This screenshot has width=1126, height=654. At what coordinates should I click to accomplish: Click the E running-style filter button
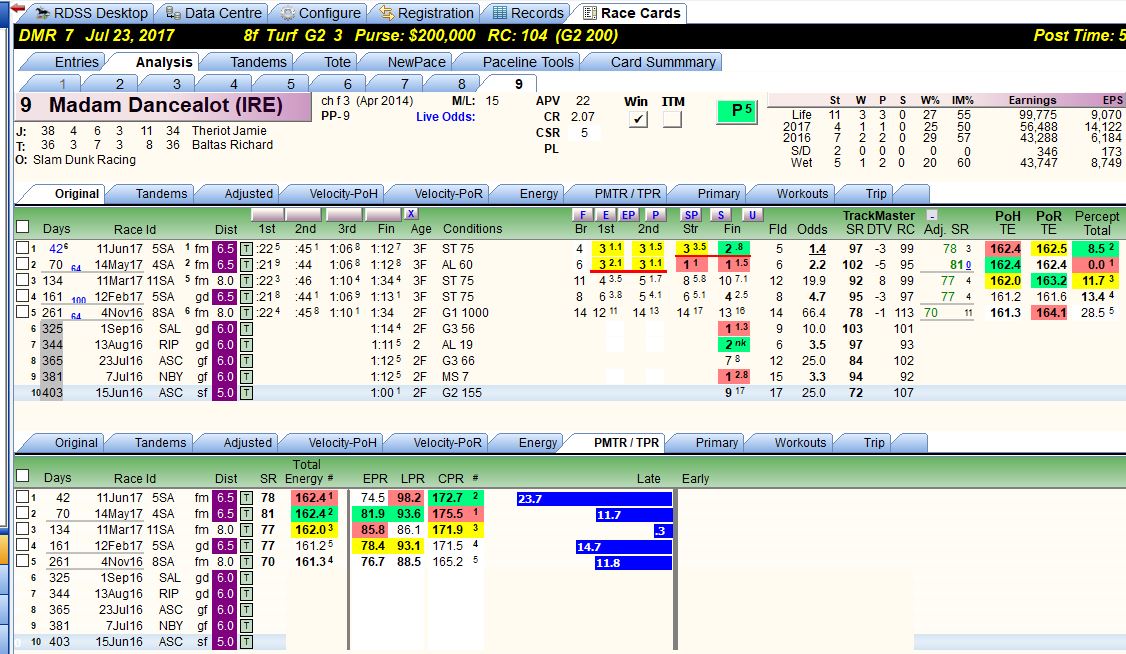tap(605, 215)
